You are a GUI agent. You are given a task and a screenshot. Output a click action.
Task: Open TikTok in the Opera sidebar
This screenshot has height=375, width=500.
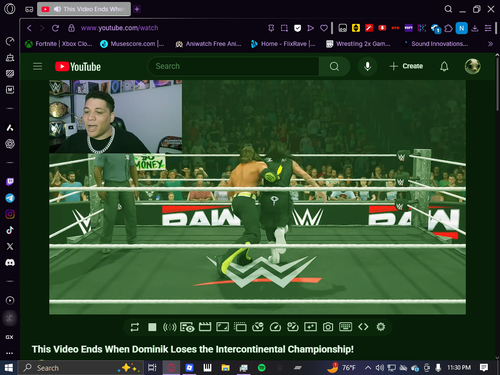pos(10,230)
